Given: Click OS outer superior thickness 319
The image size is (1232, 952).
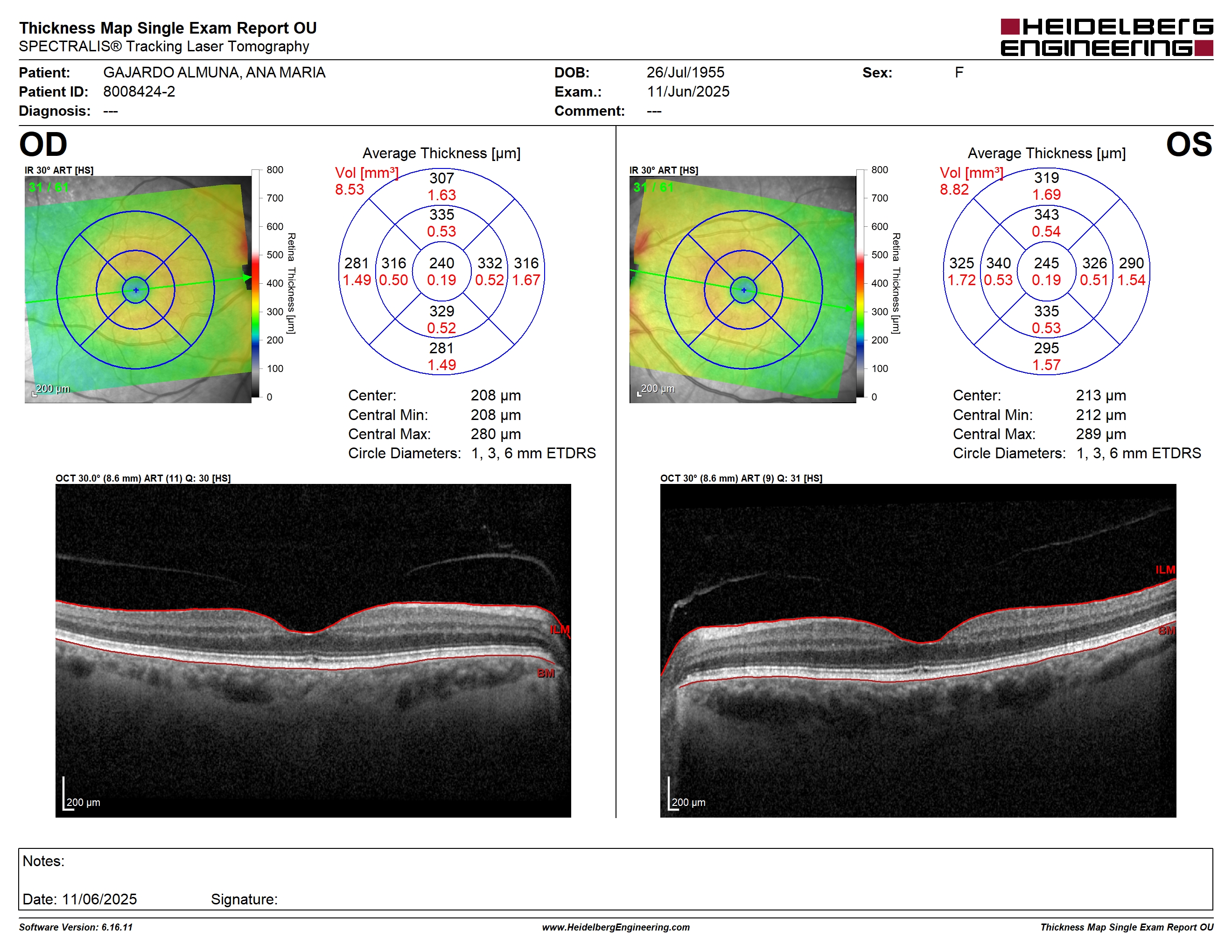Looking at the screenshot, I should (1046, 178).
